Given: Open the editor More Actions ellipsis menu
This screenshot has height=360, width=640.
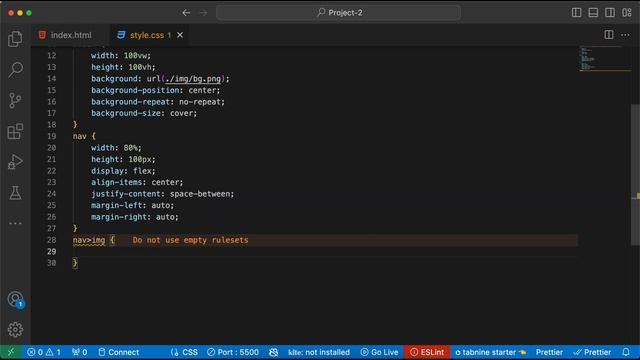Looking at the screenshot, I should tap(625, 35).
